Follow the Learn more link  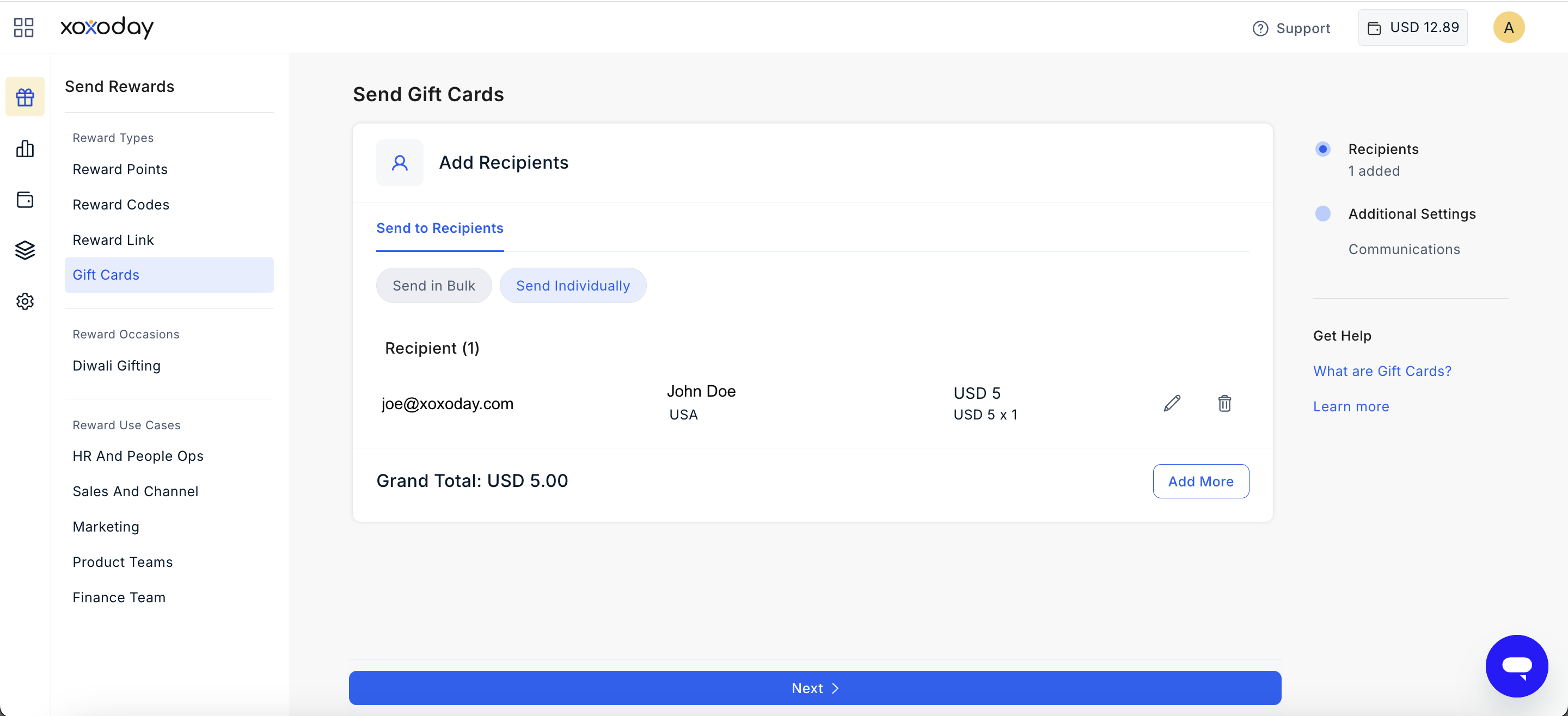pos(1351,406)
